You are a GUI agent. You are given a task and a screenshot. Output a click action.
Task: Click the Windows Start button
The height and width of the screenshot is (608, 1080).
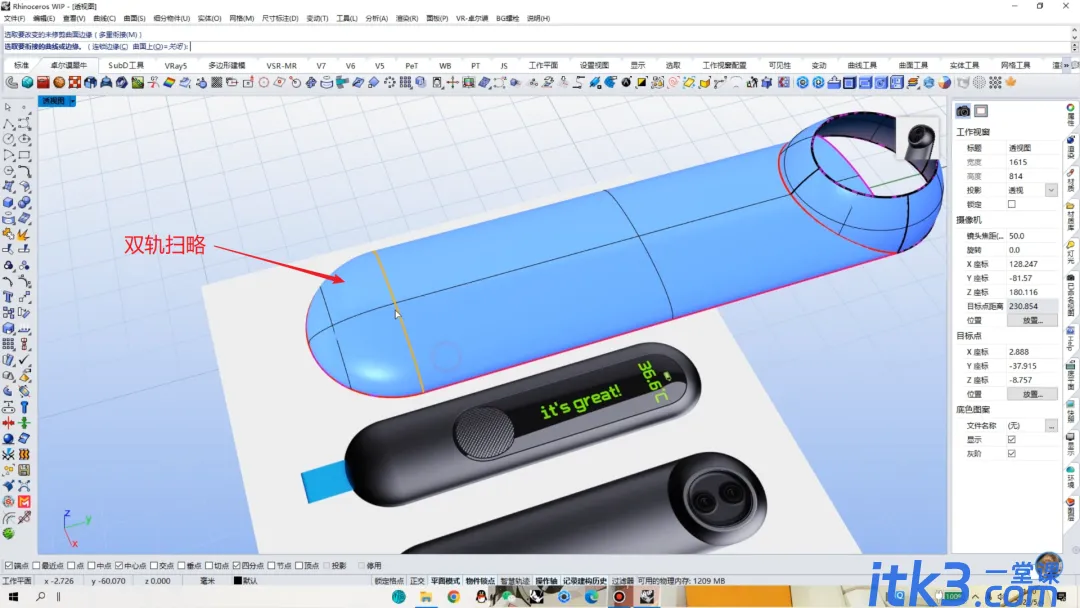pos(13,597)
